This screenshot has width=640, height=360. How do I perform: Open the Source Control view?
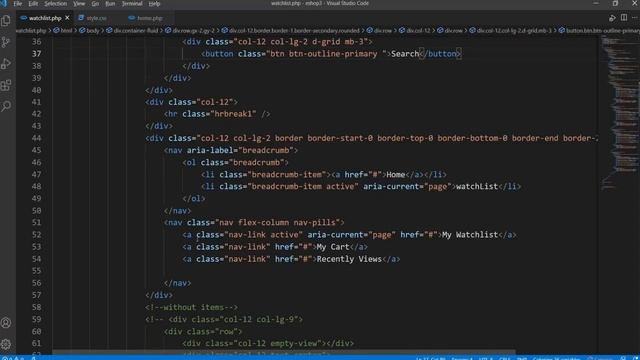[x=6, y=42]
